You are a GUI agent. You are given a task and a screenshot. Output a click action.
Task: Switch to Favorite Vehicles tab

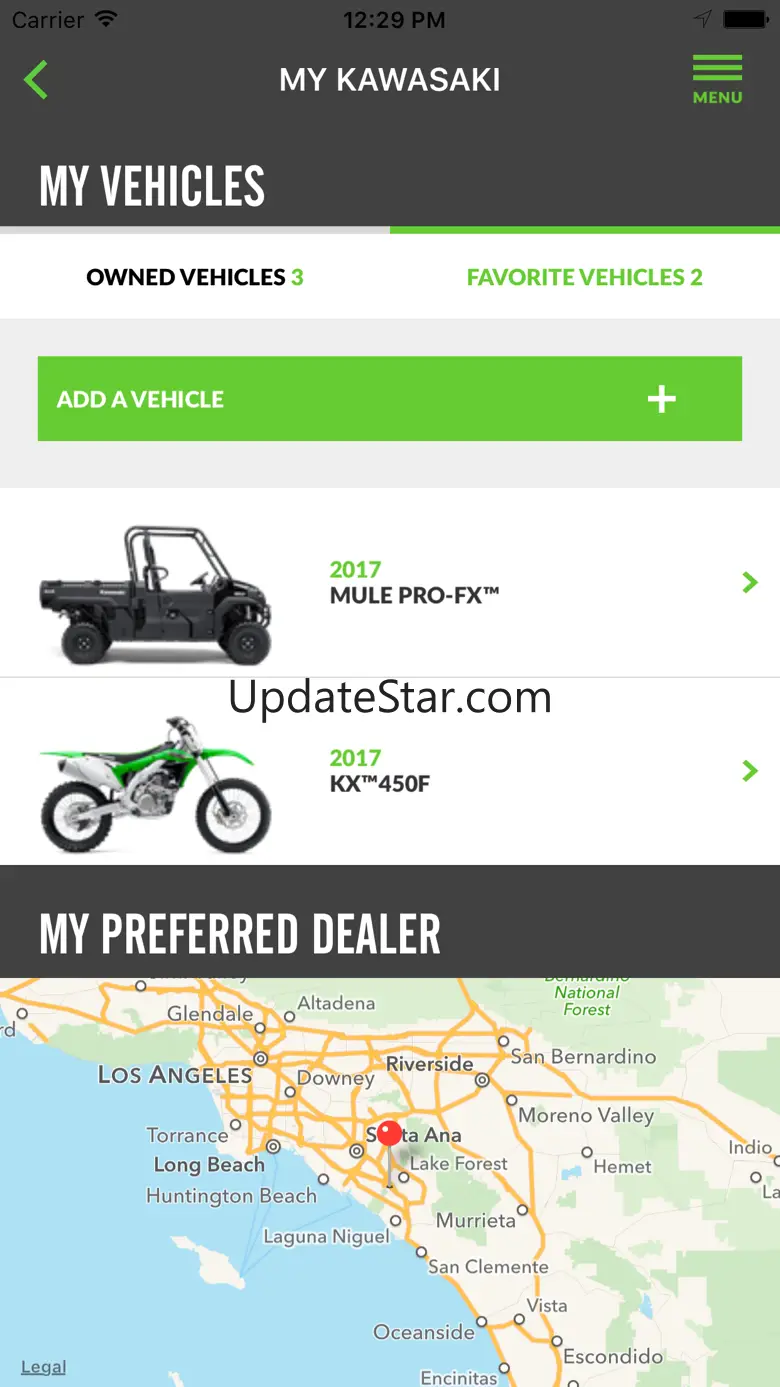pyautogui.click(x=585, y=277)
